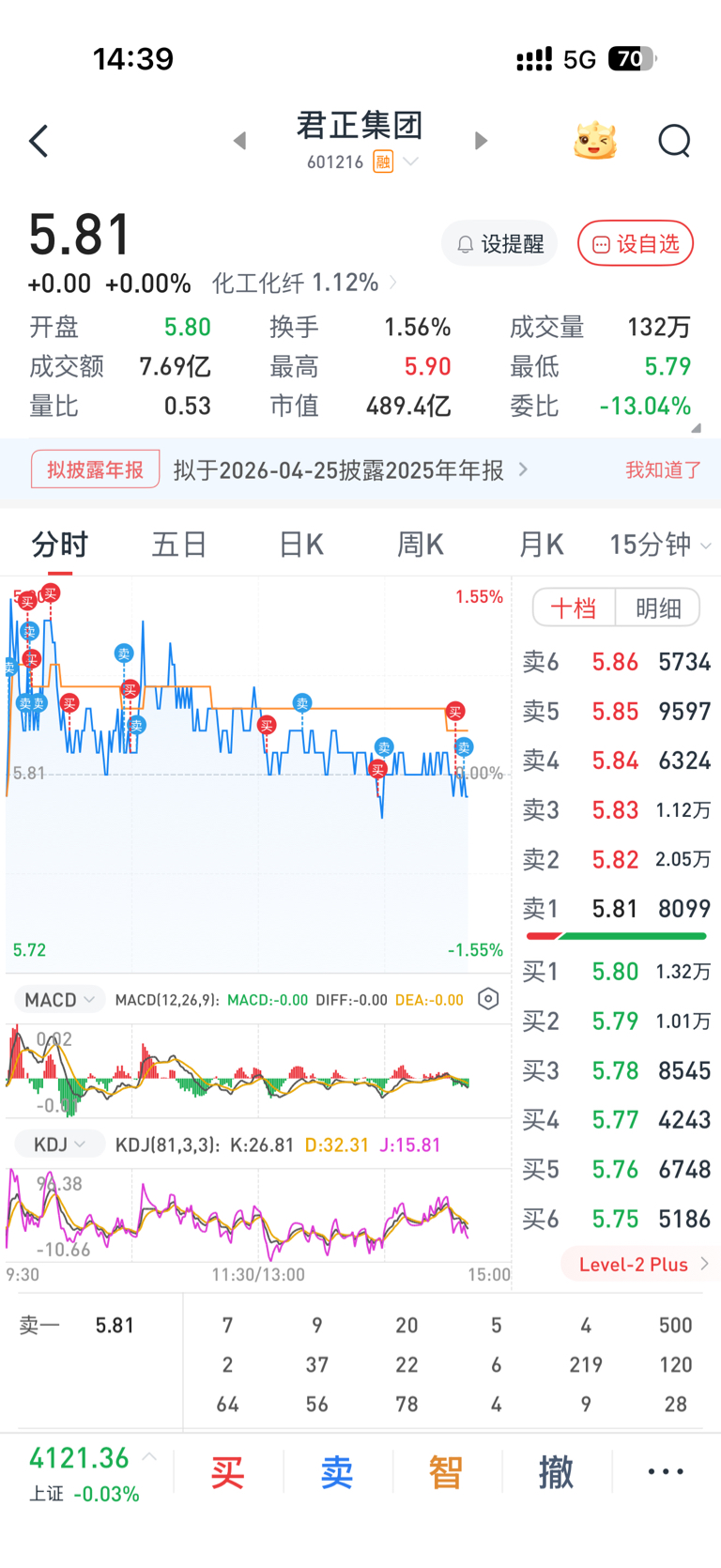Expand index bar caret next to 4121.36
The width and height of the screenshot is (721, 1568).
[x=149, y=1457]
